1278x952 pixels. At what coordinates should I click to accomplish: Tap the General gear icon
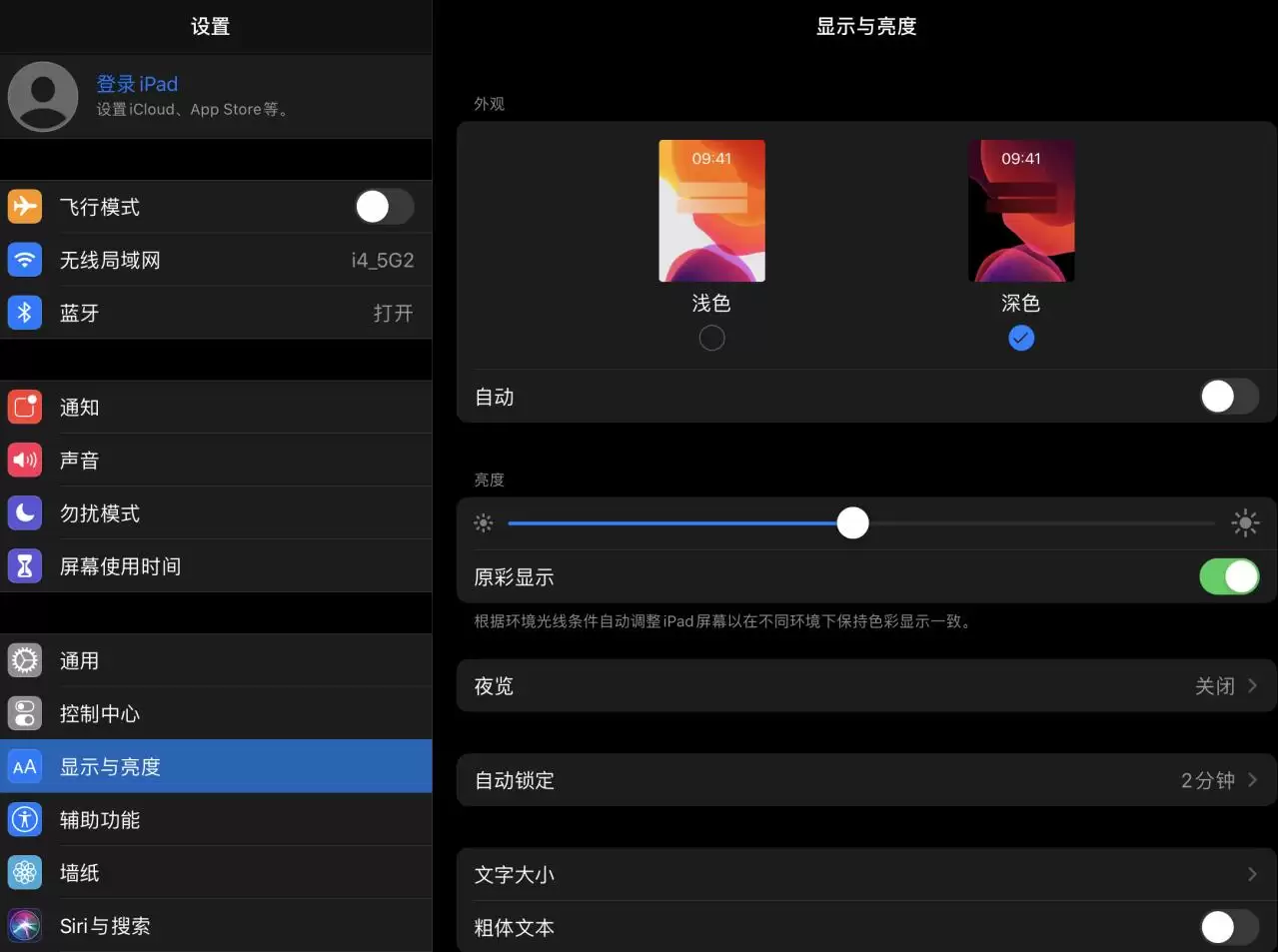[x=25, y=660]
